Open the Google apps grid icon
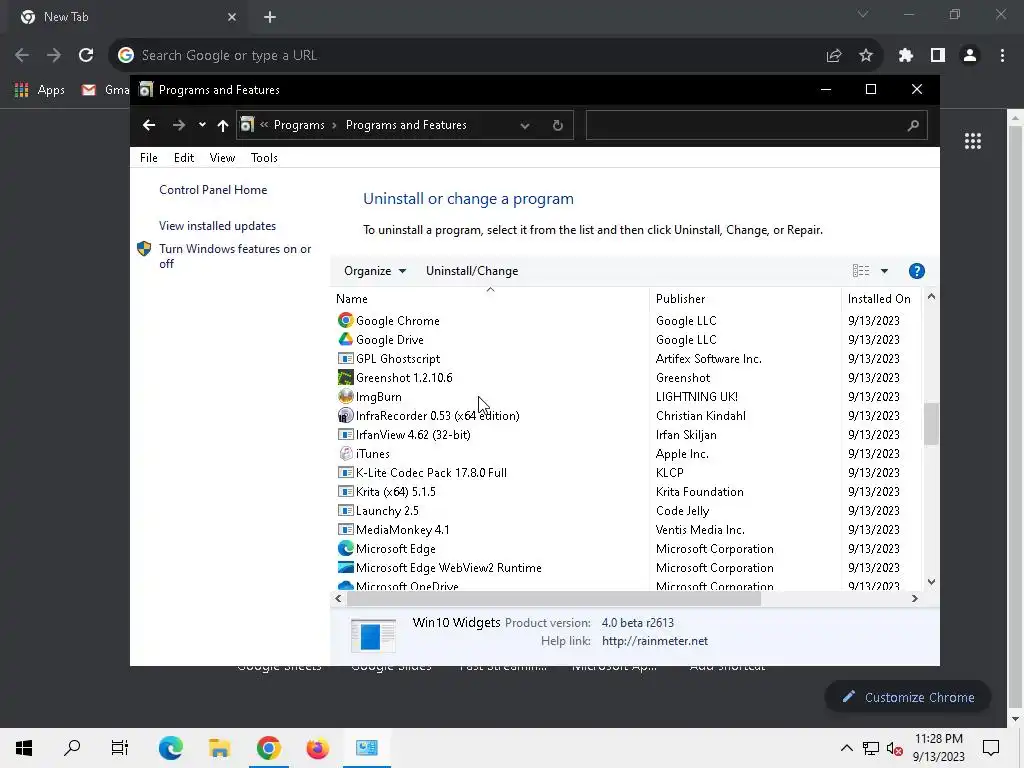Viewport: 1024px width, 768px height. point(972,140)
